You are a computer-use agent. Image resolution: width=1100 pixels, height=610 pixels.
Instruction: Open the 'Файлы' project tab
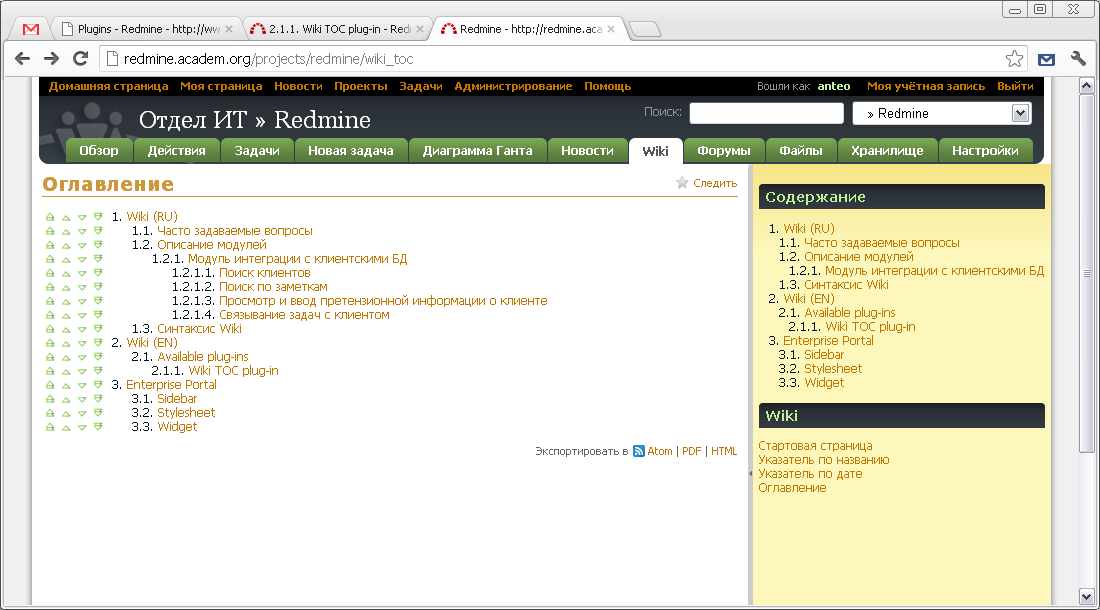tap(801, 151)
